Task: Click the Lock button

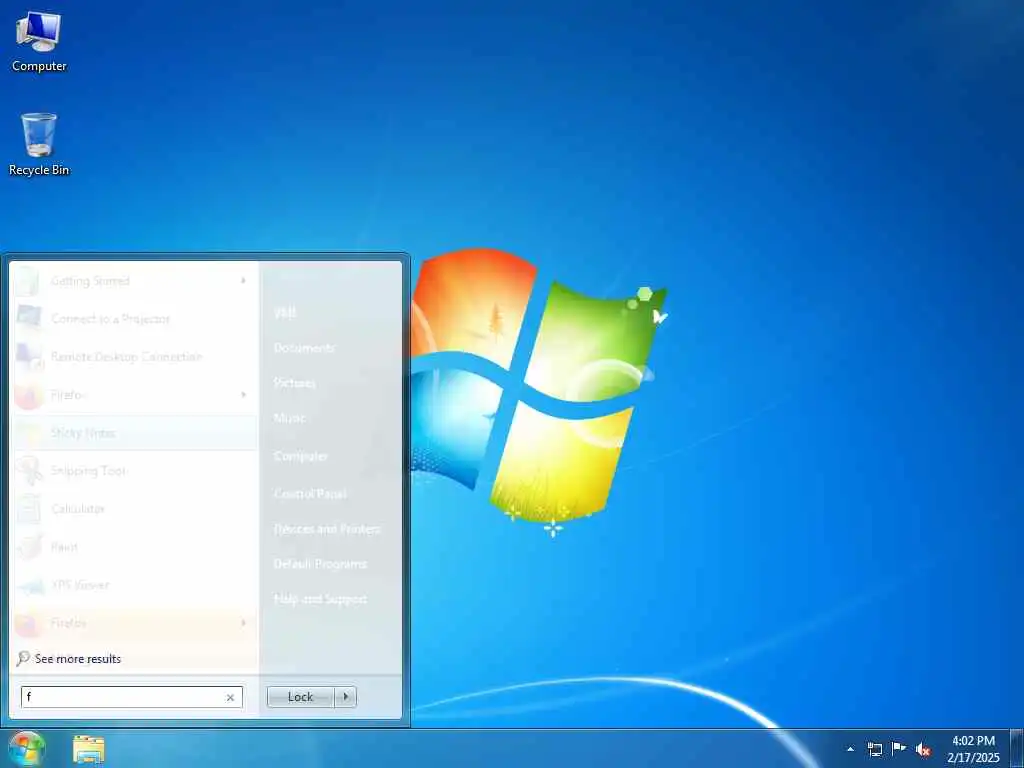Action: click(x=300, y=697)
